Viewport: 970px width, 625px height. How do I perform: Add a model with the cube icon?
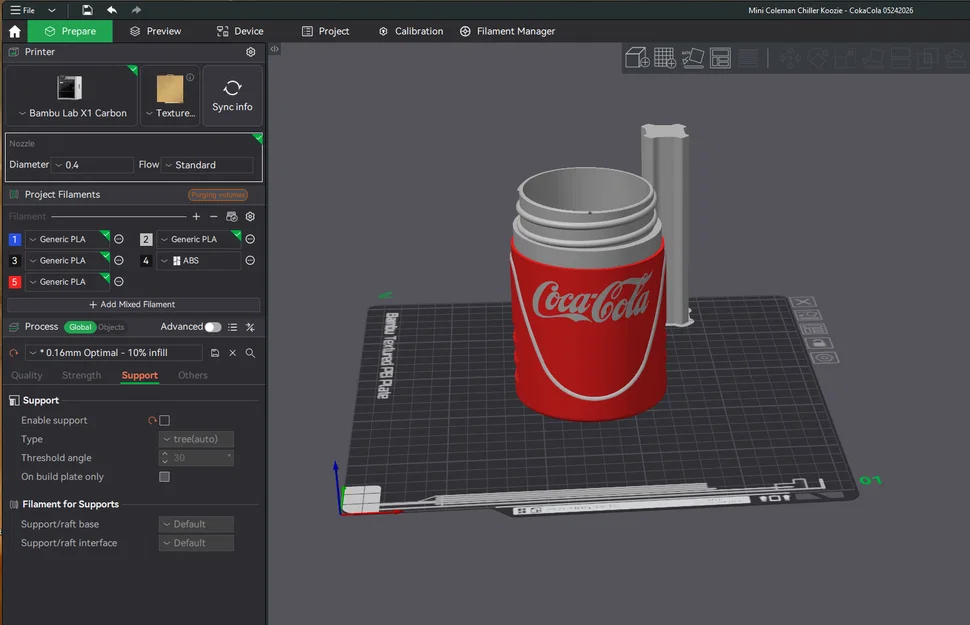[x=637, y=58]
